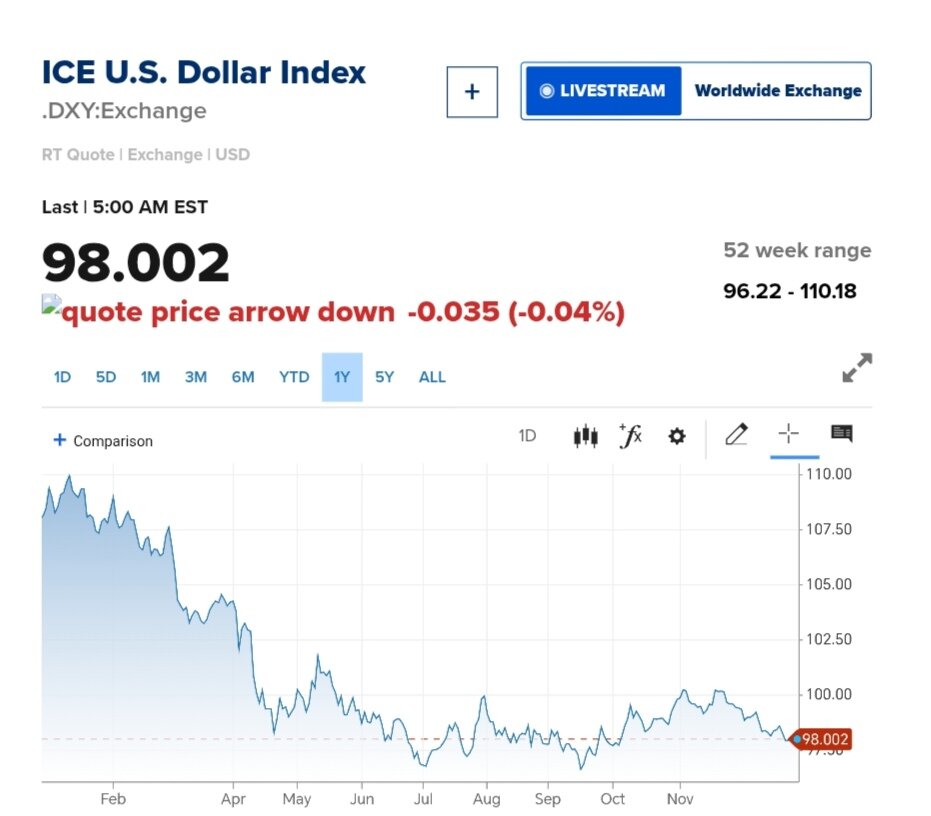This screenshot has height=816, width=931.
Task: Select the YTD time range
Action: pos(294,377)
